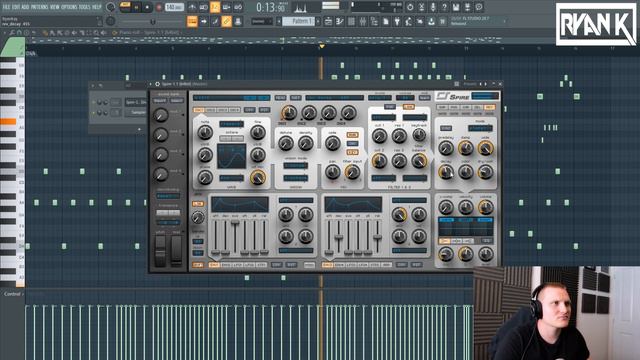Click the plug-shaped plugin picker icon
640x360 pixels.
pyautogui.click(x=397, y=21)
